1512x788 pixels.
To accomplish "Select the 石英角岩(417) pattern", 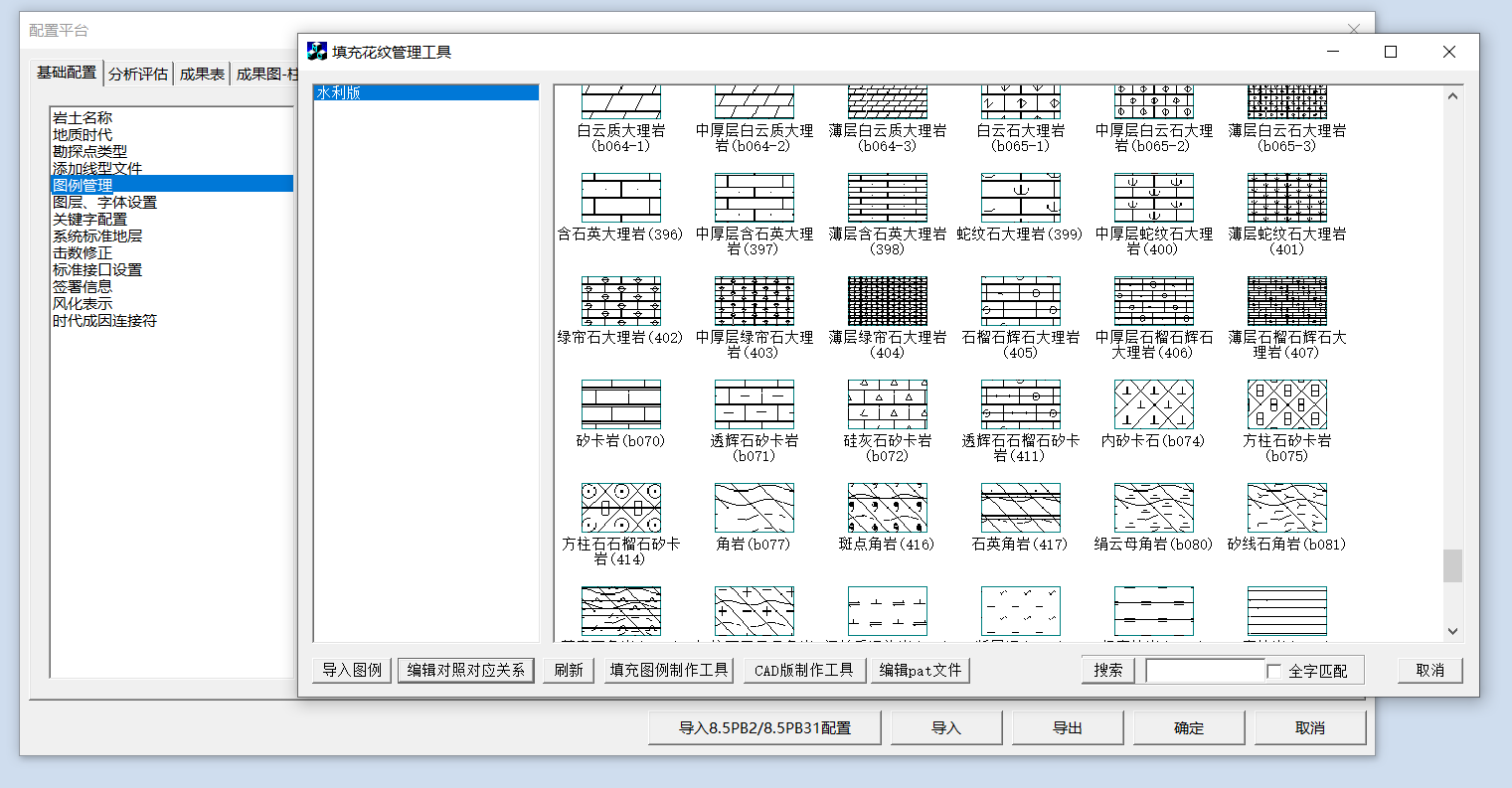I will point(1020,508).
